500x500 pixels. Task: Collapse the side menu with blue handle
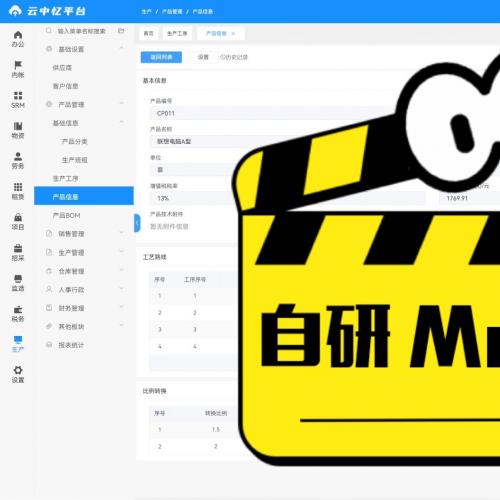point(137,223)
